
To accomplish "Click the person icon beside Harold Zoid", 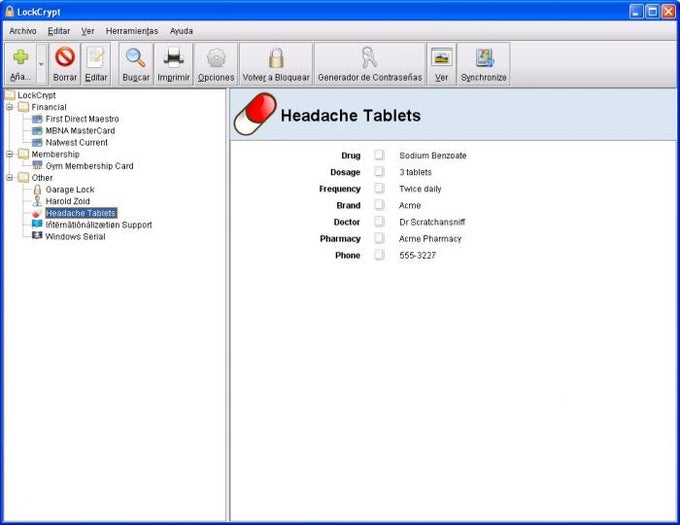I will pyautogui.click(x=37, y=201).
